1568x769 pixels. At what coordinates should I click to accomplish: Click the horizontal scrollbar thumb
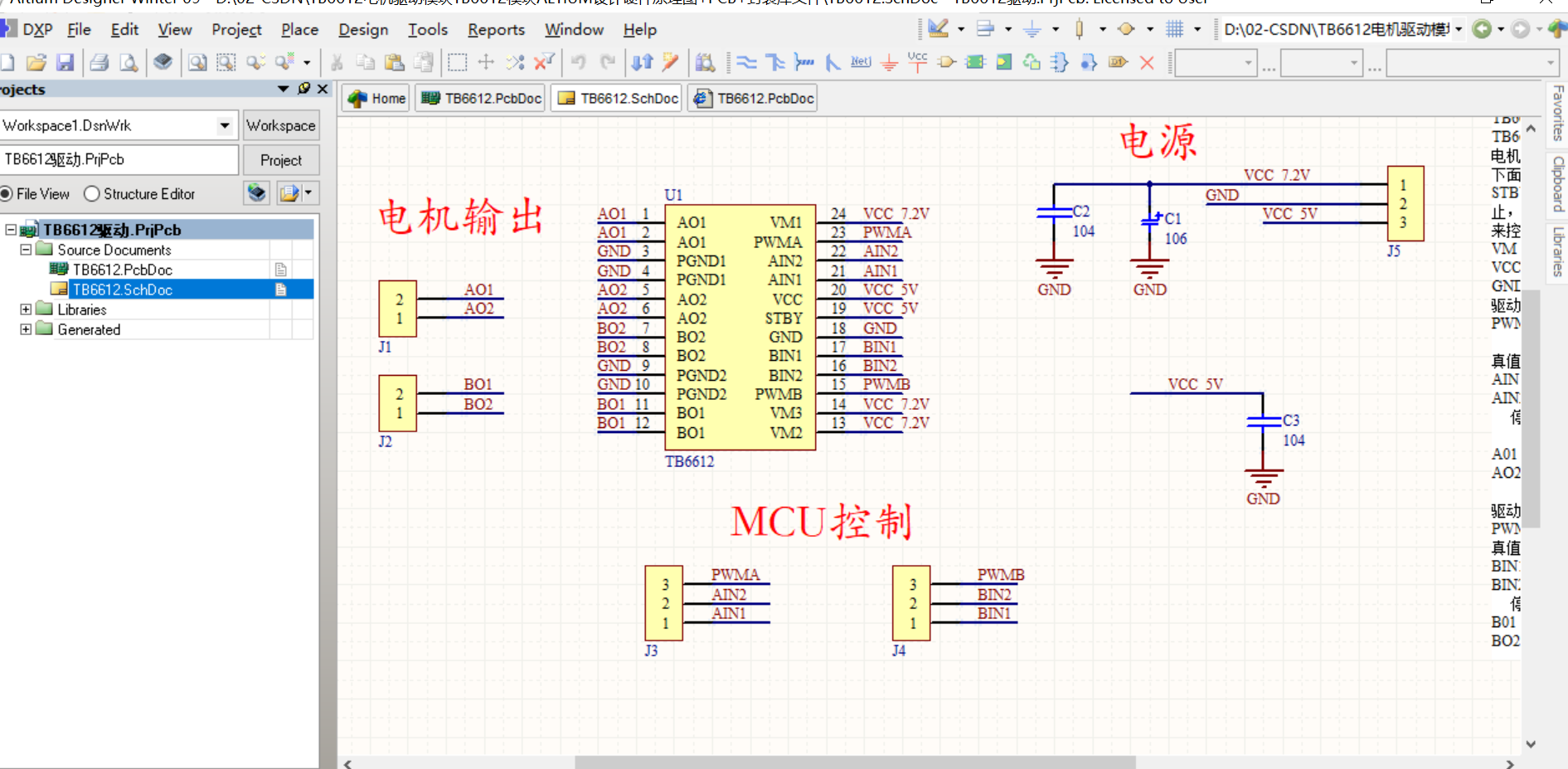(855, 762)
